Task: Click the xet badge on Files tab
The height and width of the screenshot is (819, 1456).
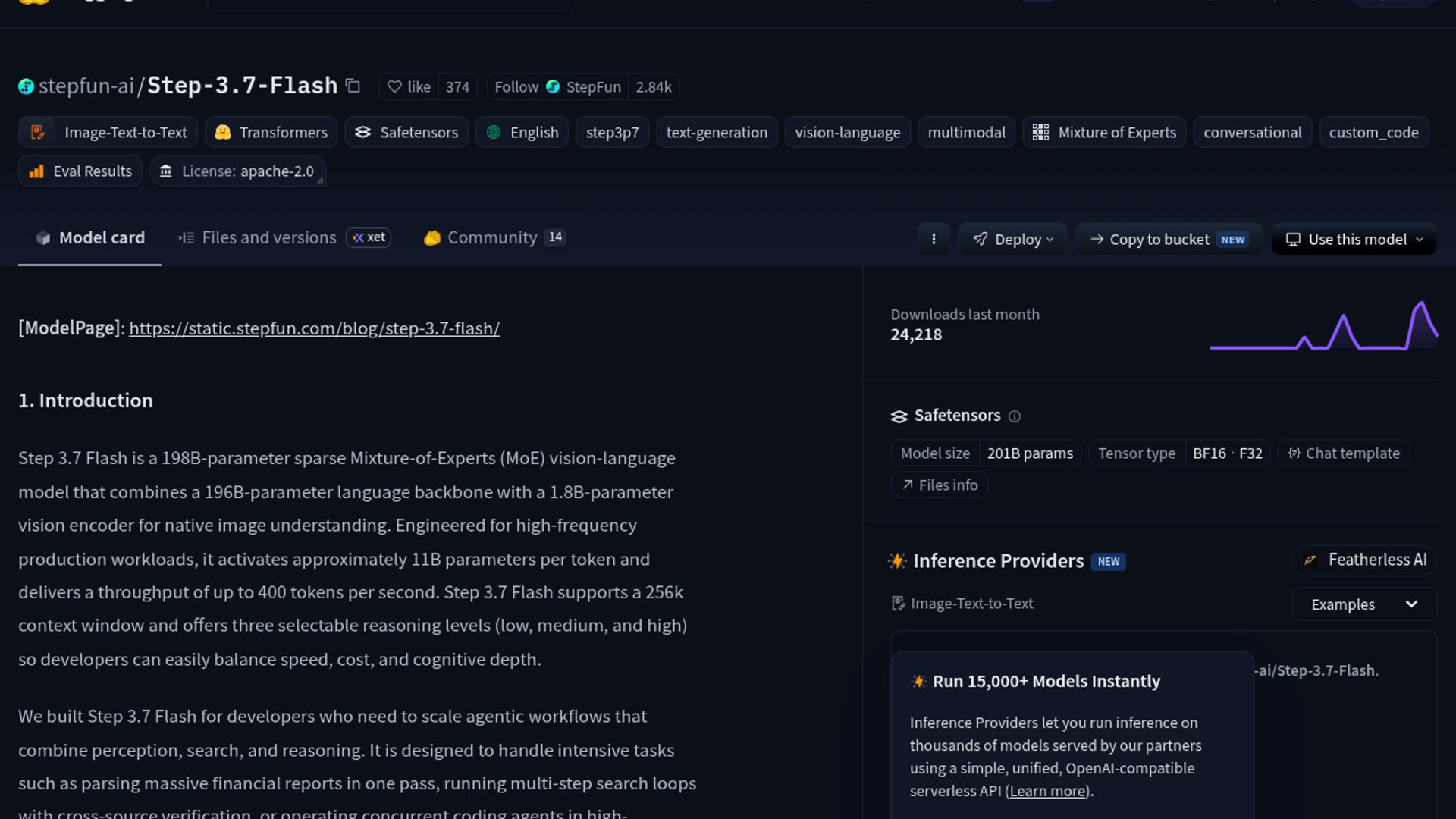Action: 369,237
